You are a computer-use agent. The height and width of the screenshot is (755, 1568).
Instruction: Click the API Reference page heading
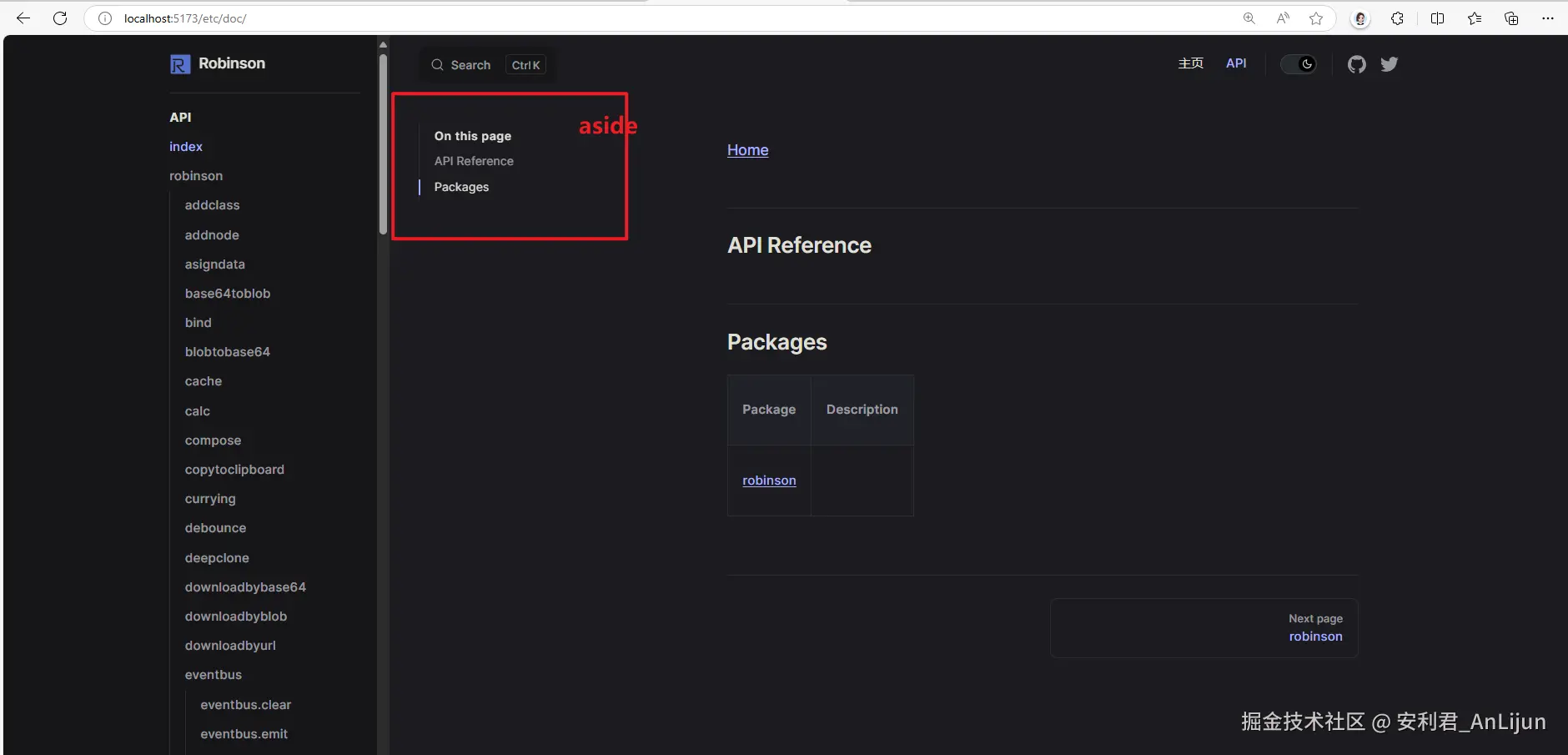click(799, 245)
